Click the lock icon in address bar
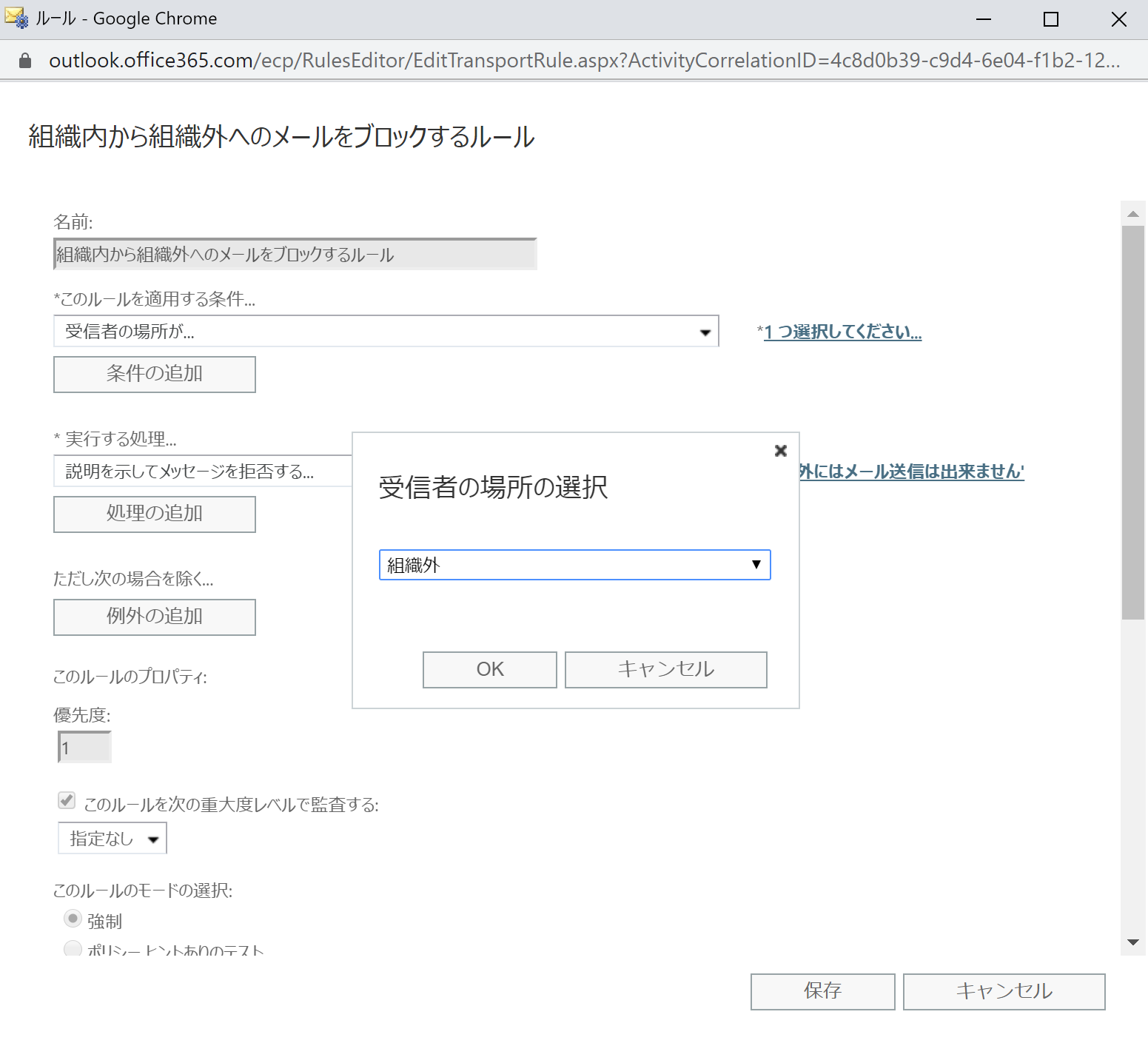Viewport: 1148px width, 1043px height. tap(25, 61)
